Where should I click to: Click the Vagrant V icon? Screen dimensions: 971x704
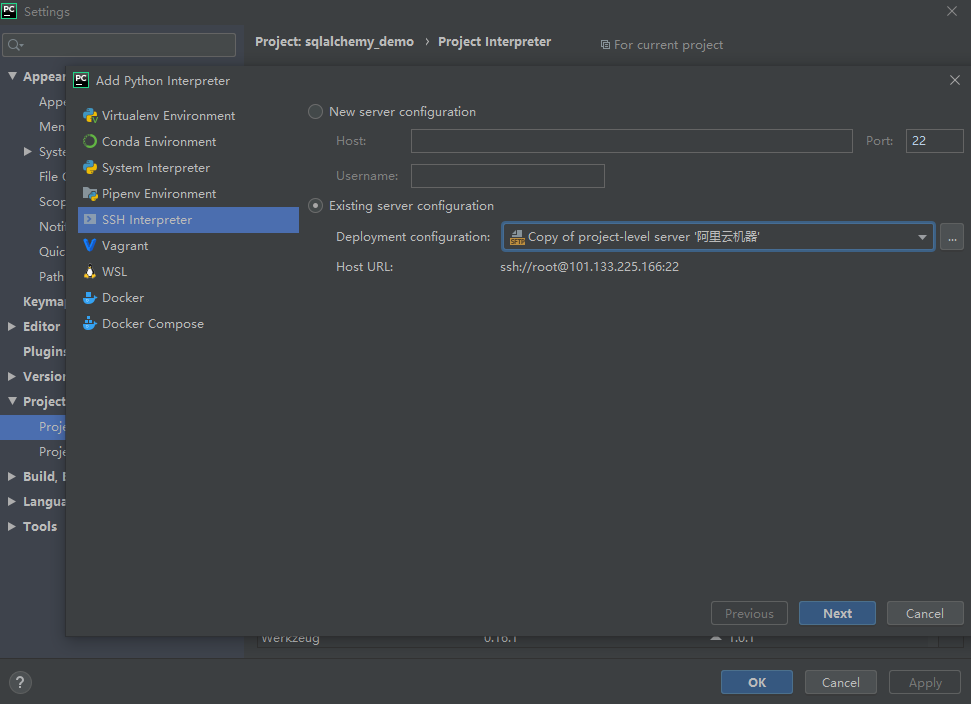pos(90,246)
